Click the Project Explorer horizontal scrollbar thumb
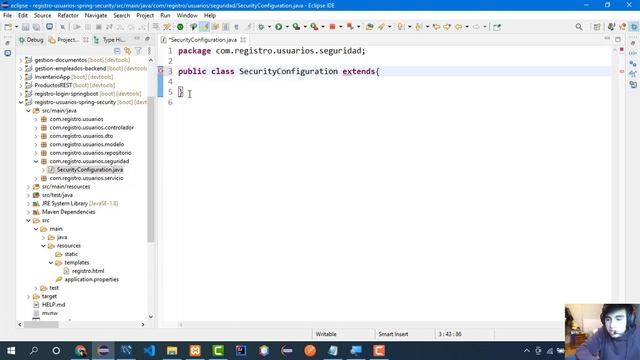Image resolution: width=640 pixels, height=360 pixels. 41,324
